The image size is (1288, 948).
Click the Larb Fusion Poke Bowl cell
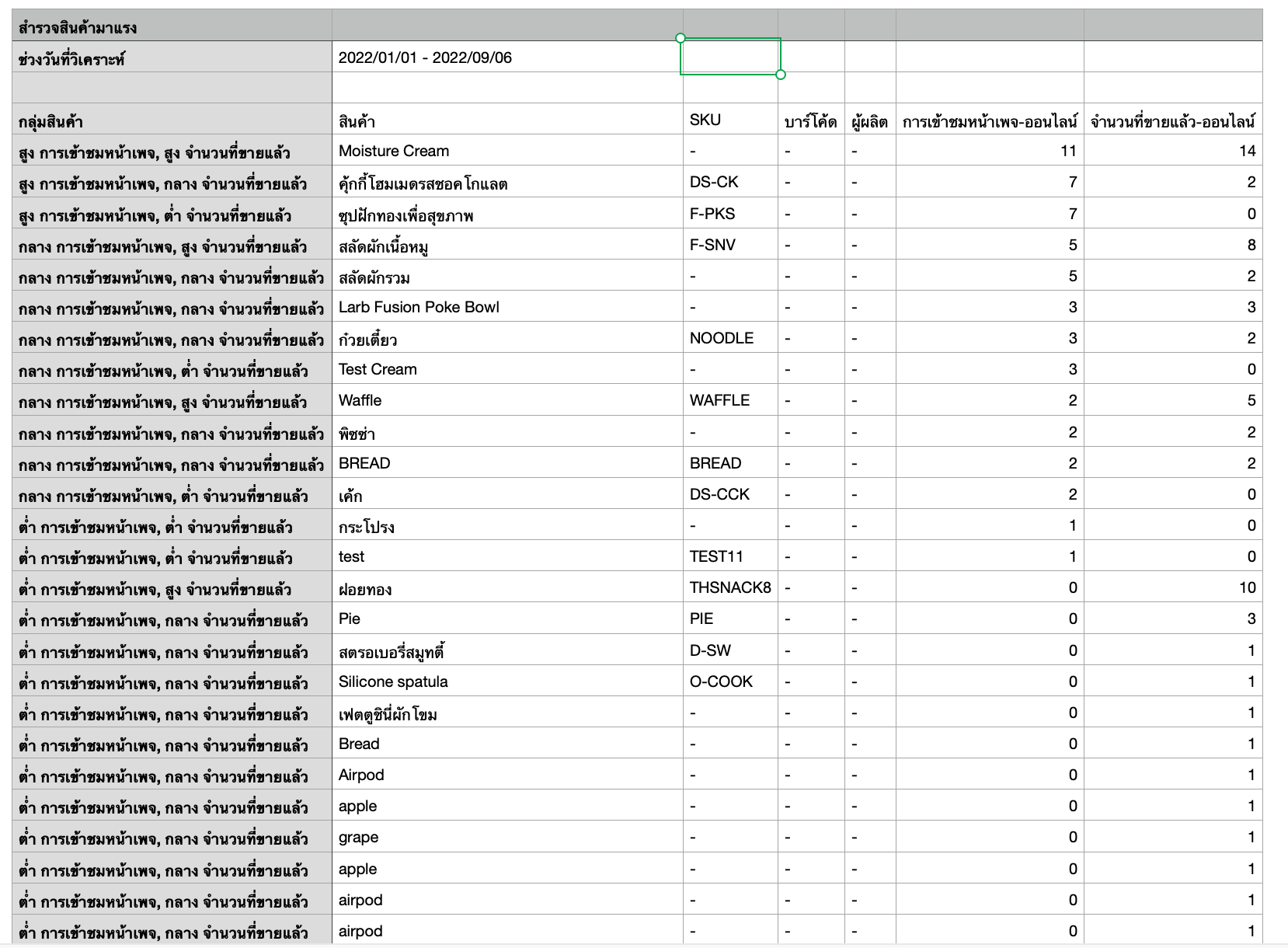click(x=507, y=307)
